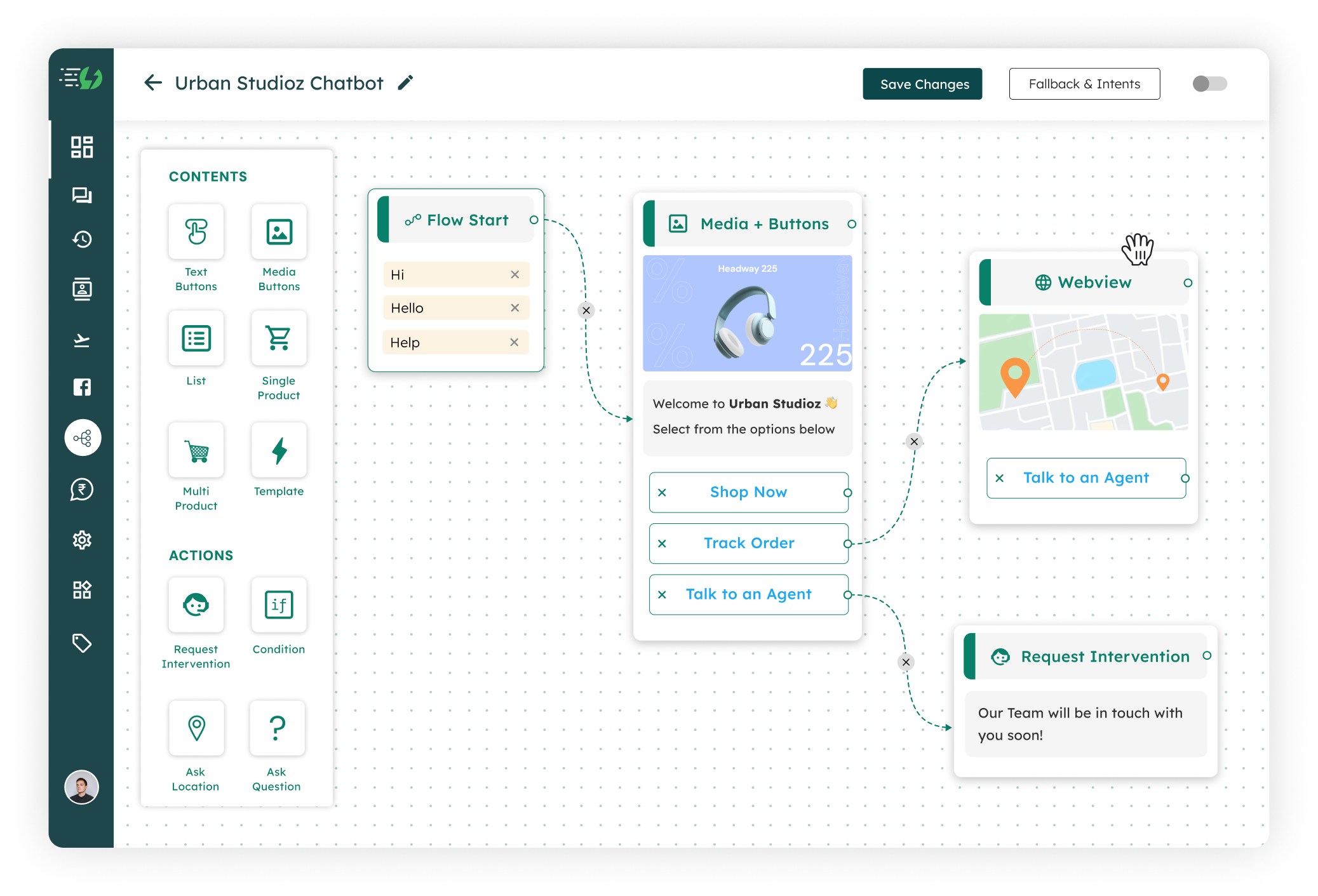
Task: Click the Shop Now output connector
Action: [x=847, y=493]
